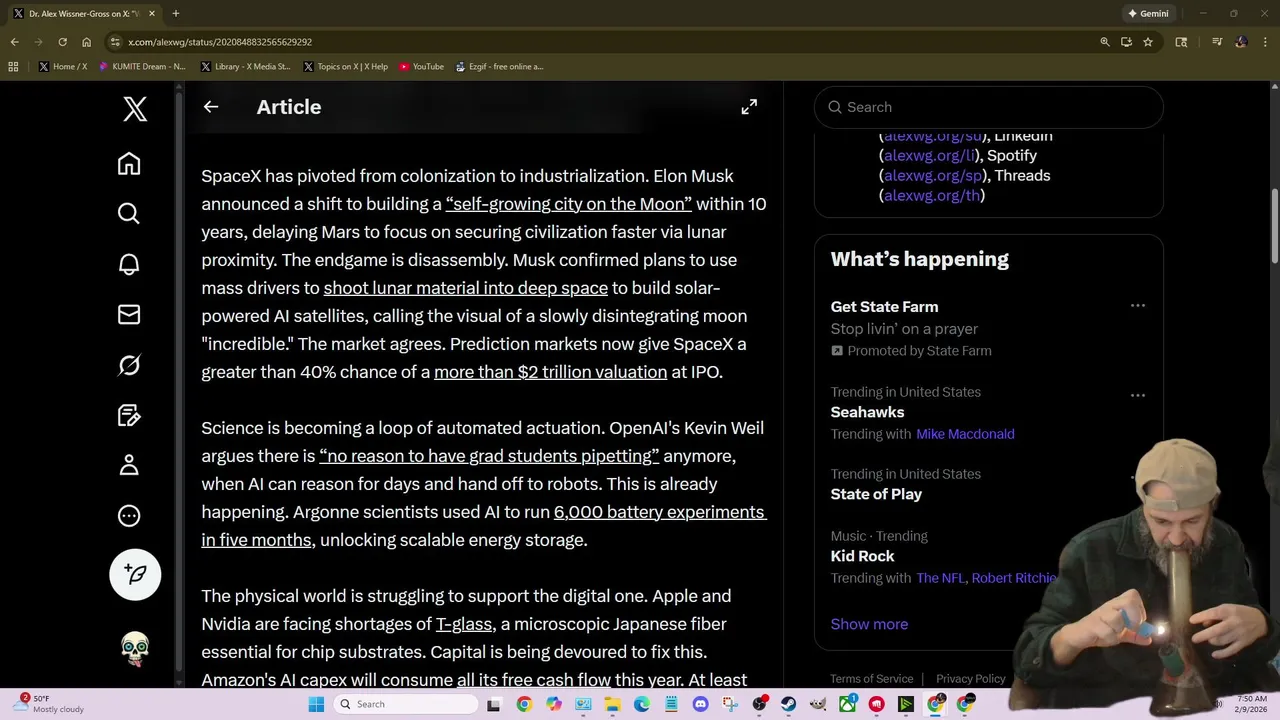Open More circle-ellipsis sidebar menu

[129, 516]
